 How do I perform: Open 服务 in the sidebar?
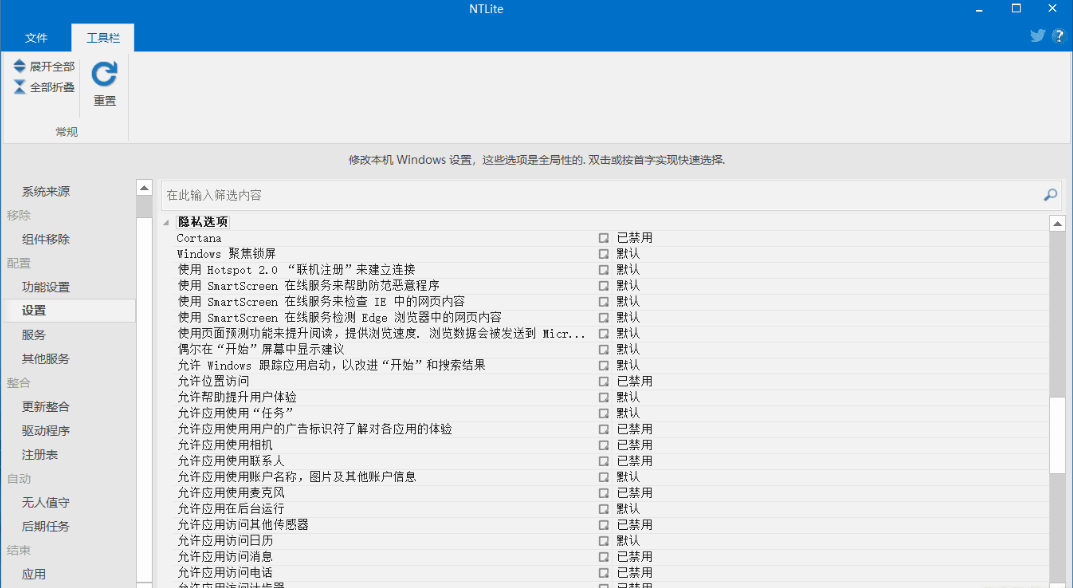click(x=34, y=335)
